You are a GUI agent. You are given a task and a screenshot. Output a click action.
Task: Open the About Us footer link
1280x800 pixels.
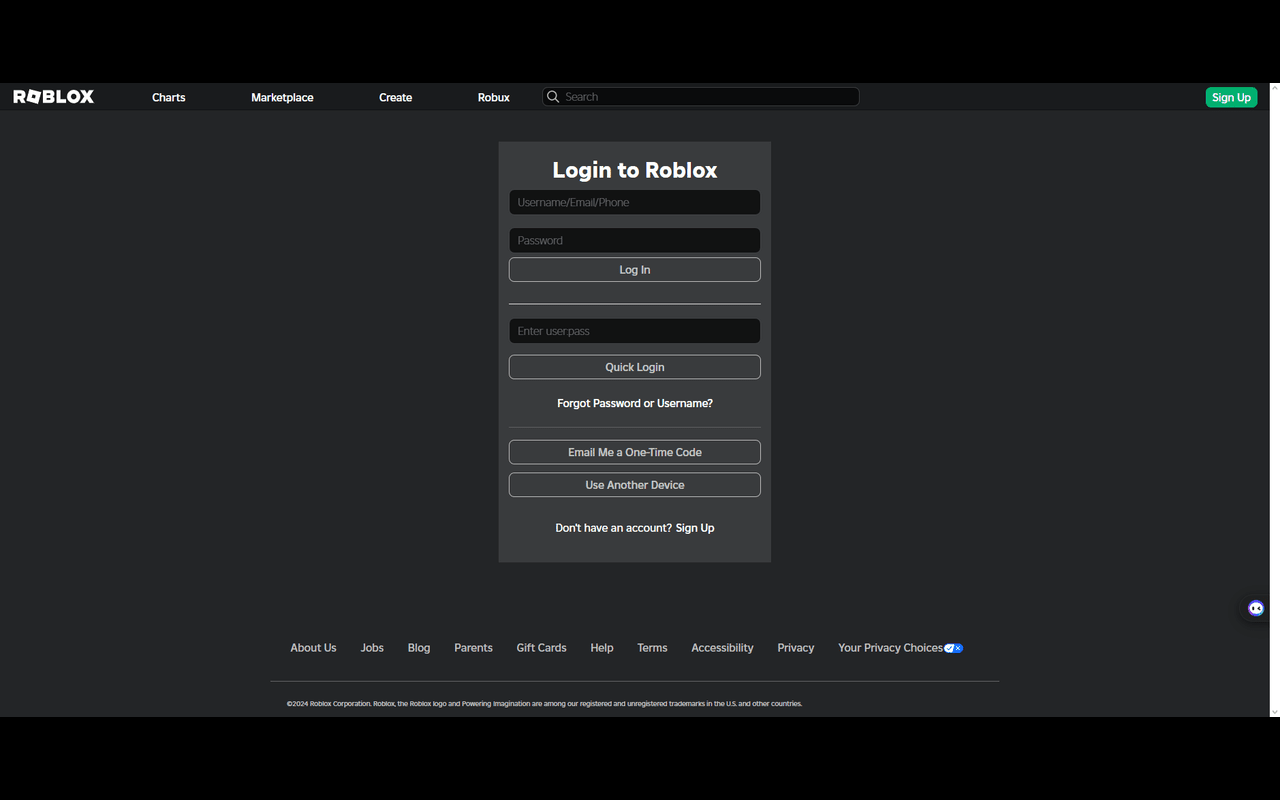(313, 648)
